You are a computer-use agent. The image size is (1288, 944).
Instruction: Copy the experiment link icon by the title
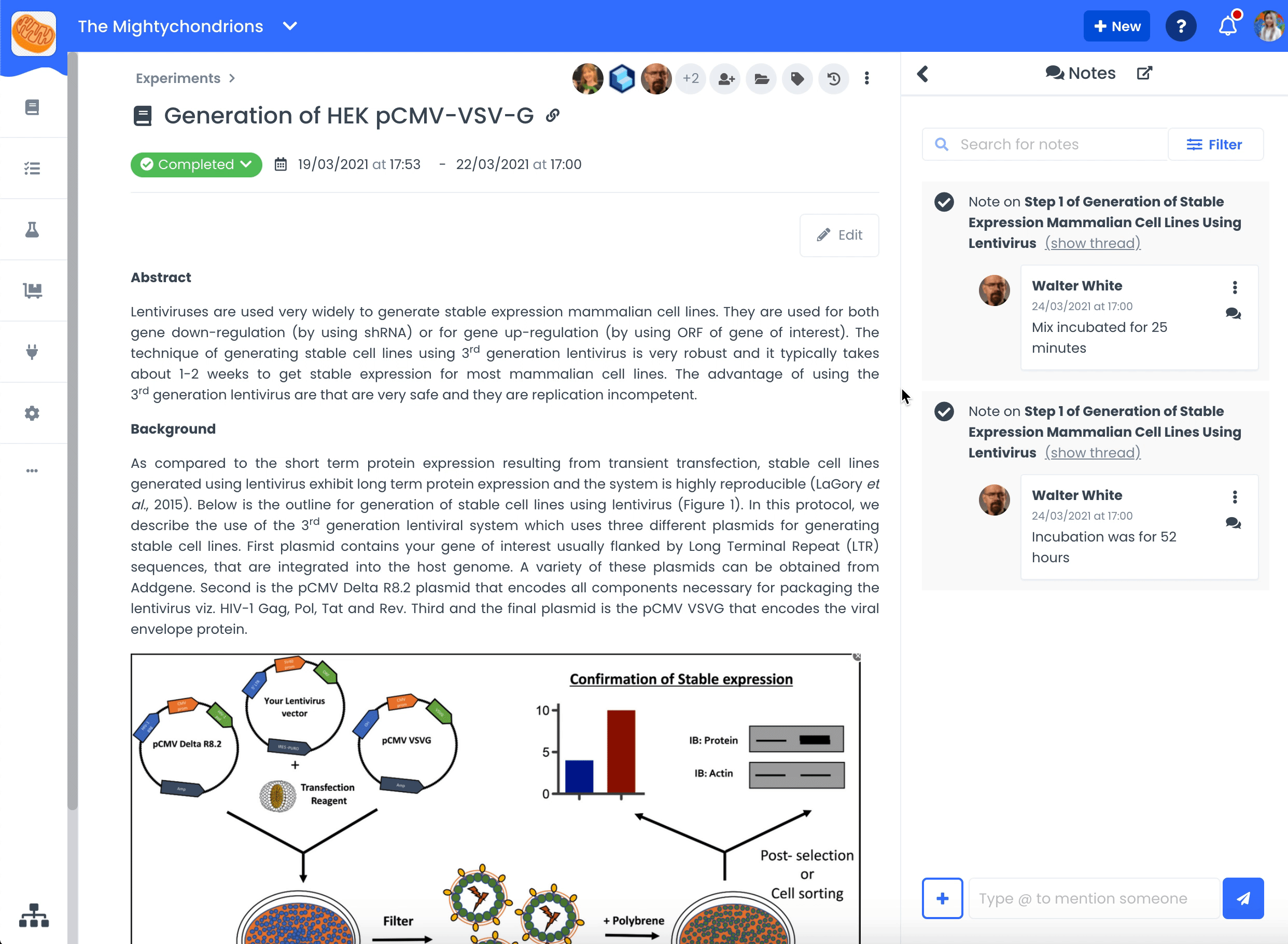pos(552,116)
